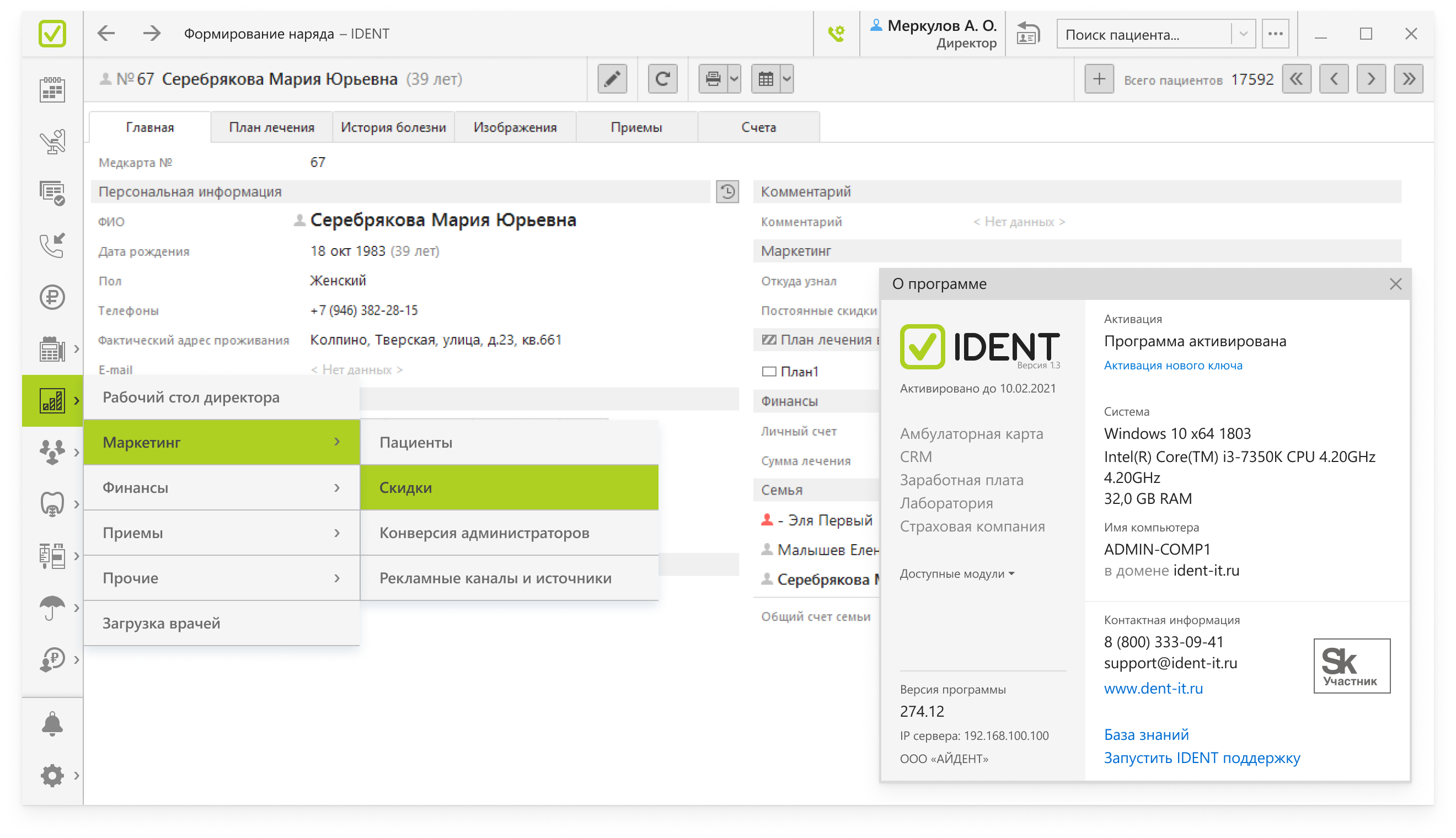Switch to the План лечения tab
Screen dimensions: 1456x838
coord(272,127)
